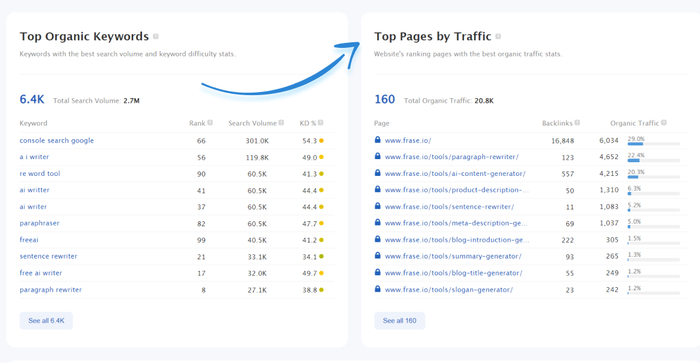Image resolution: width=700 pixels, height=363 pixels.
Task: Click lock icon for sentence-rewriter page
Action: pyautogui.click(x=378, y=206)
